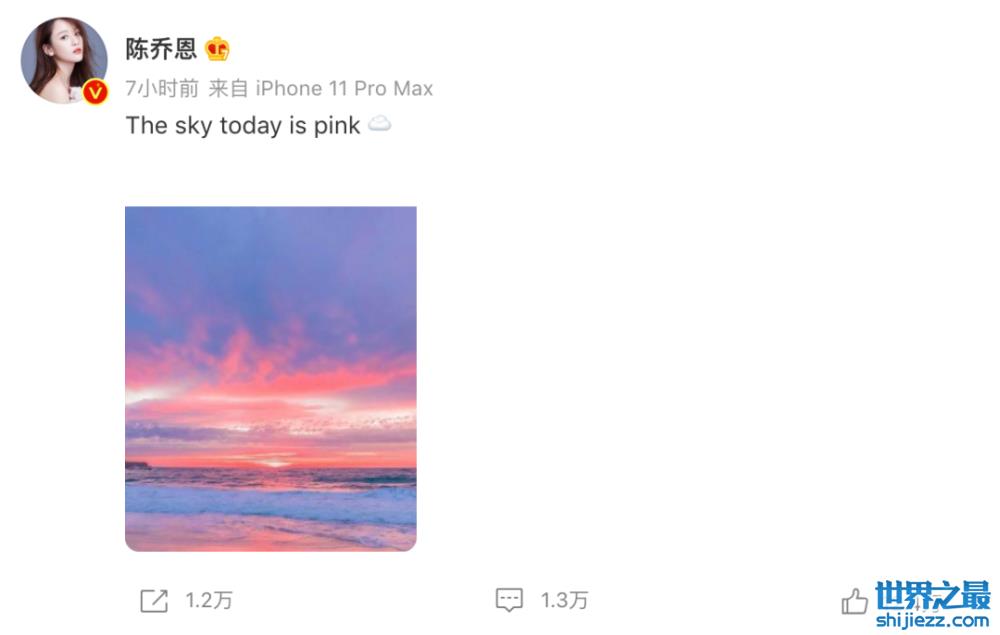Visit the 陈乔恩 username link
The image size is (1000, 635).
161,49
